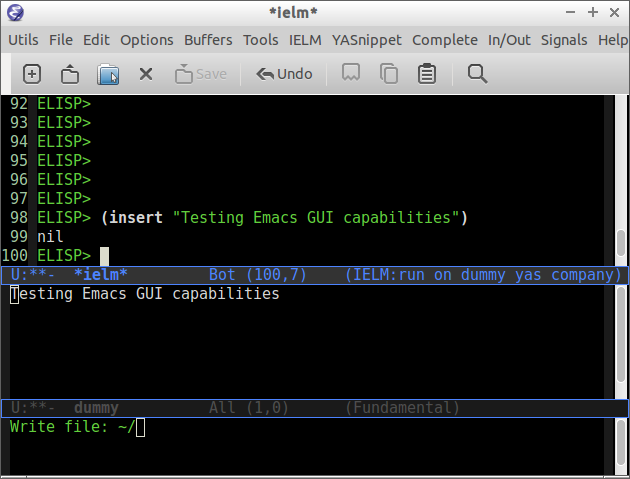Screen dimensions: 630x479
Task: Click the Emacs logo in title bar
Action: click(15, 12)
